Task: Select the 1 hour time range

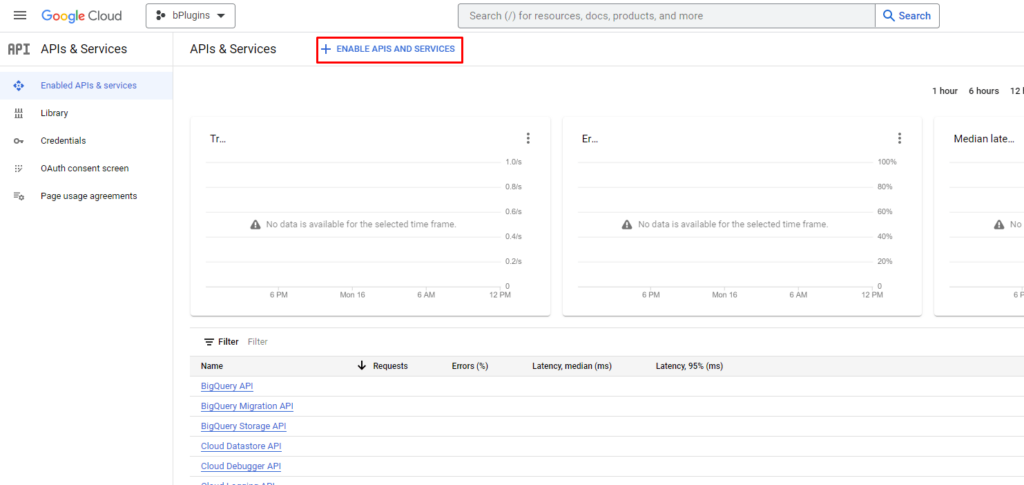Action: [x=944, y=91]
